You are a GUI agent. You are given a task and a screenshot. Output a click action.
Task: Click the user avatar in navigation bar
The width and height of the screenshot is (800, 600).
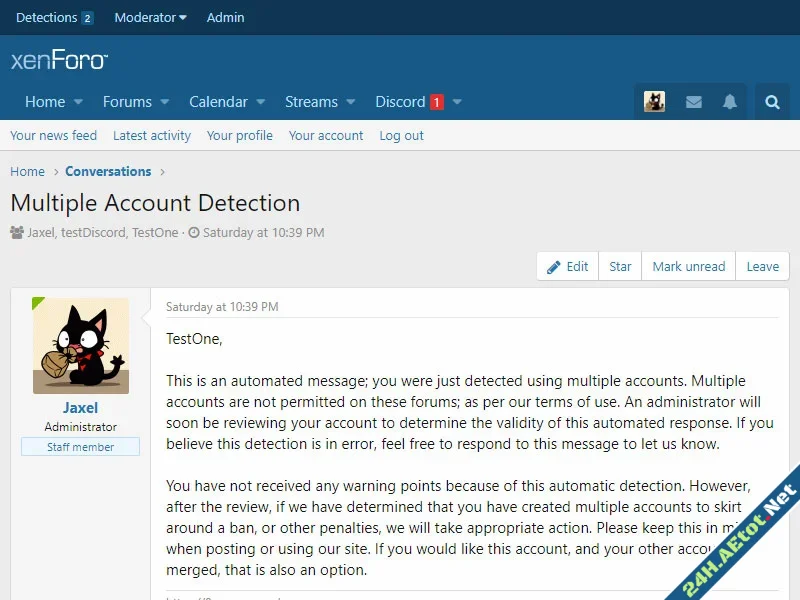(654, 102)
